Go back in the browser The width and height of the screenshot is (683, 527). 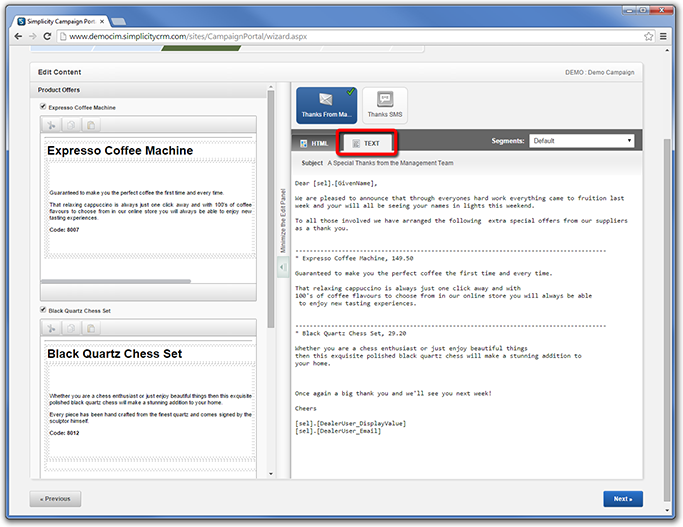tap(18, 36)
